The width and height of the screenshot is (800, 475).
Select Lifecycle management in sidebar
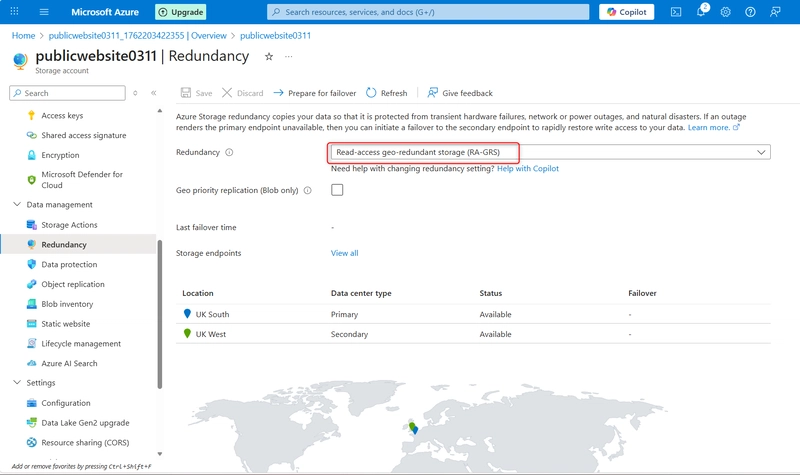pos(80,344)
